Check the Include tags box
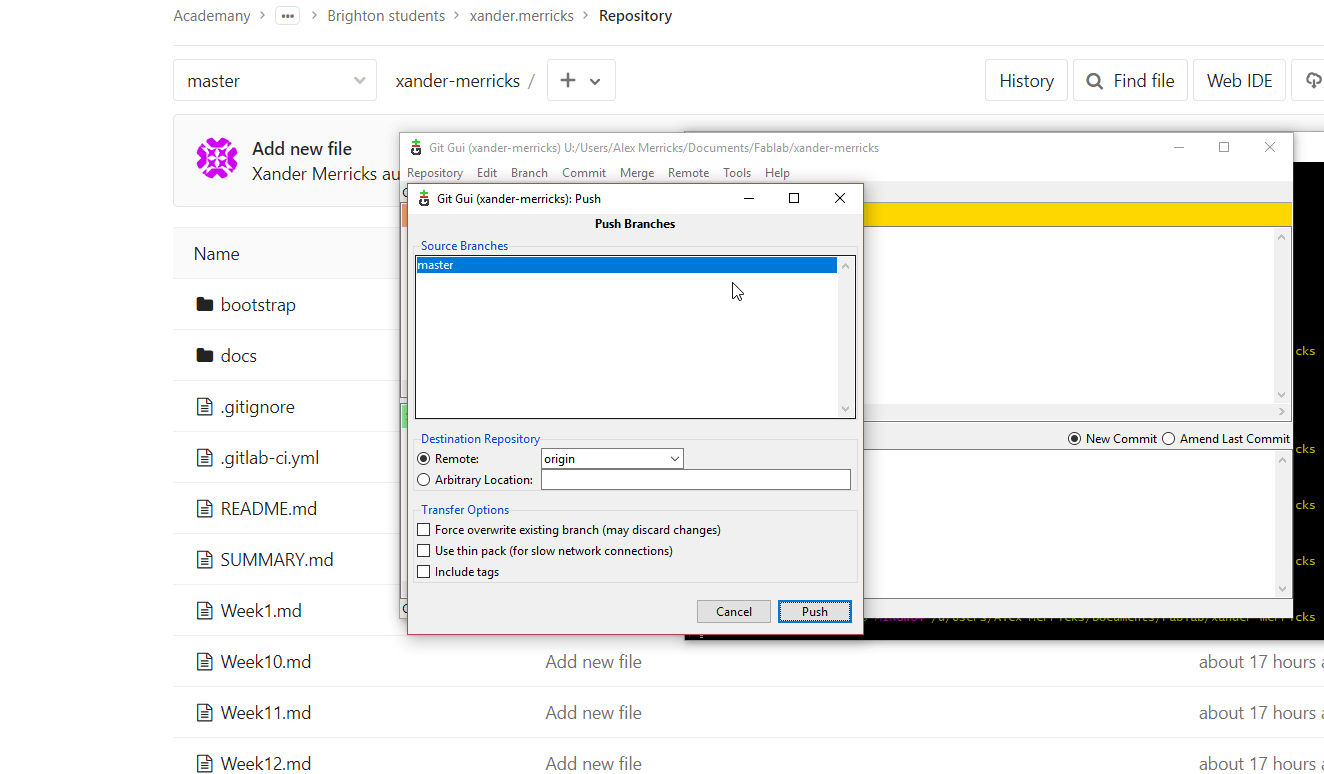Screen dimensions: 1324x774 click(x=424, y=572)
